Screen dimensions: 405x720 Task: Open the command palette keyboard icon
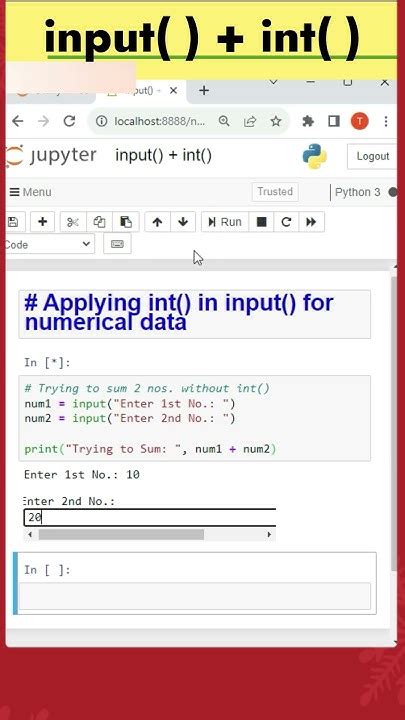[x=117, y=244]
